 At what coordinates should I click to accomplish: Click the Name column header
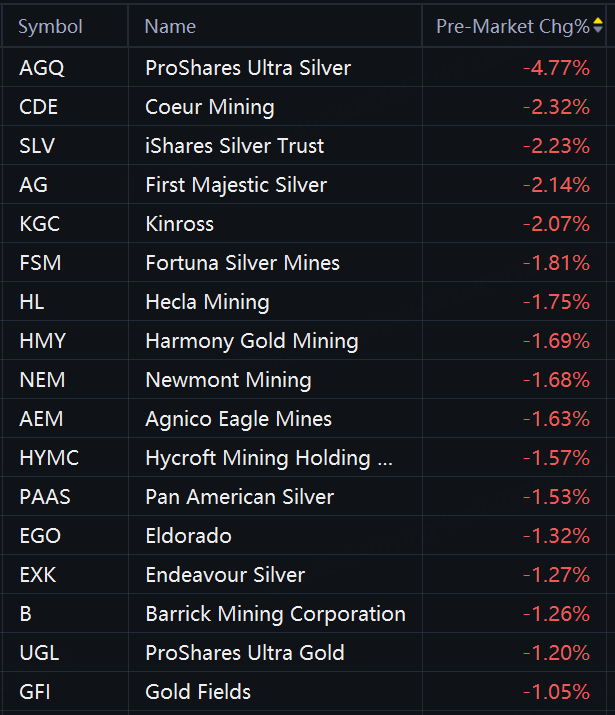[170, 26]
